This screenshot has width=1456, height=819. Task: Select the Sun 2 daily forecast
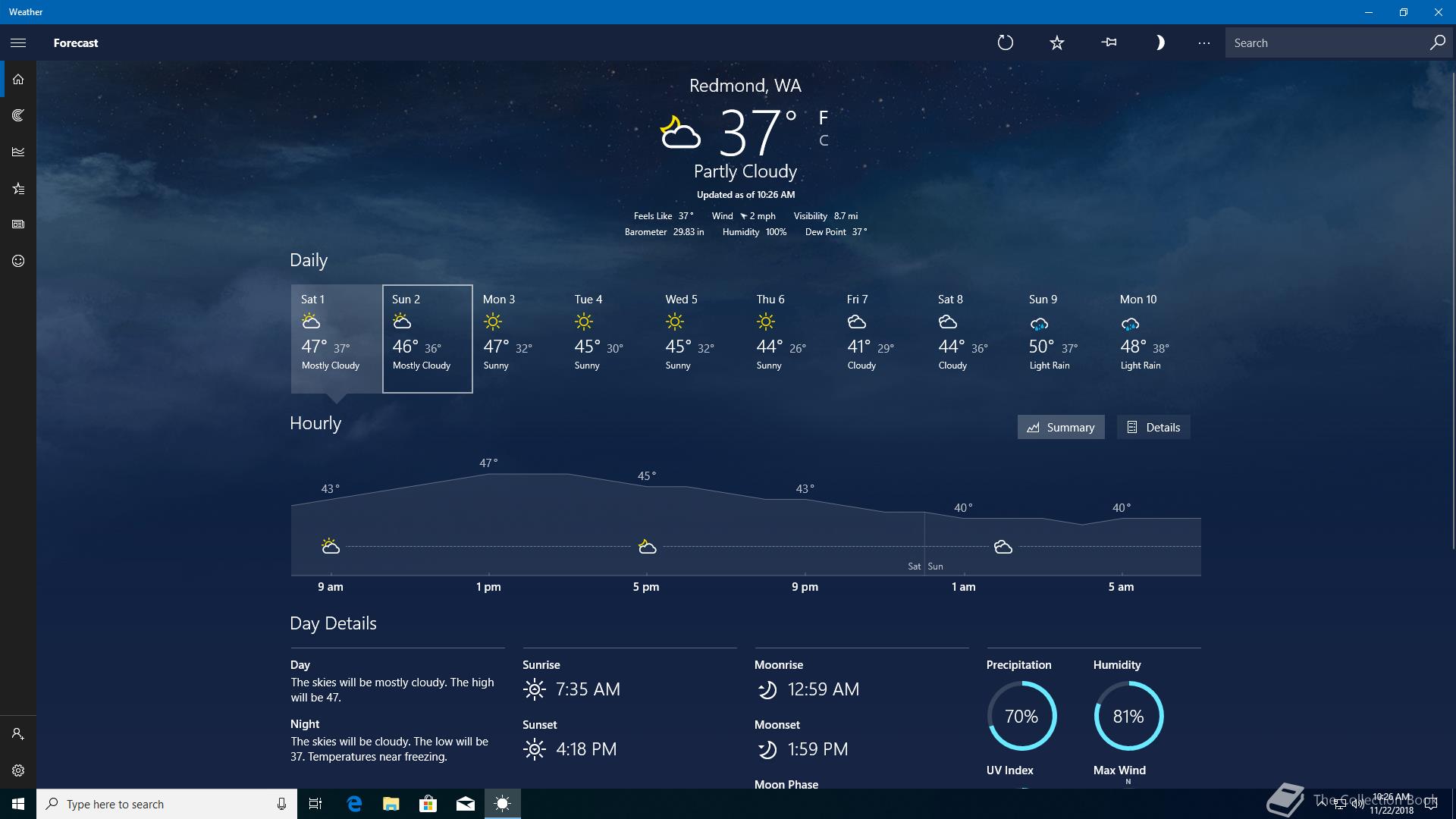(428, 339)
